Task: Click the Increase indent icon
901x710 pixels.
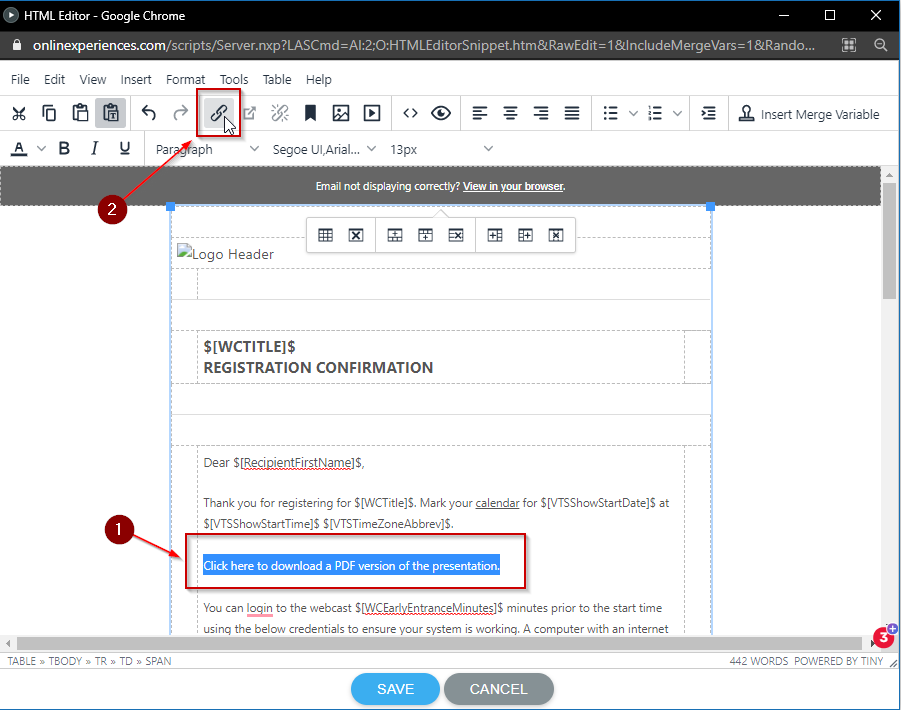Action: point(709,113)
